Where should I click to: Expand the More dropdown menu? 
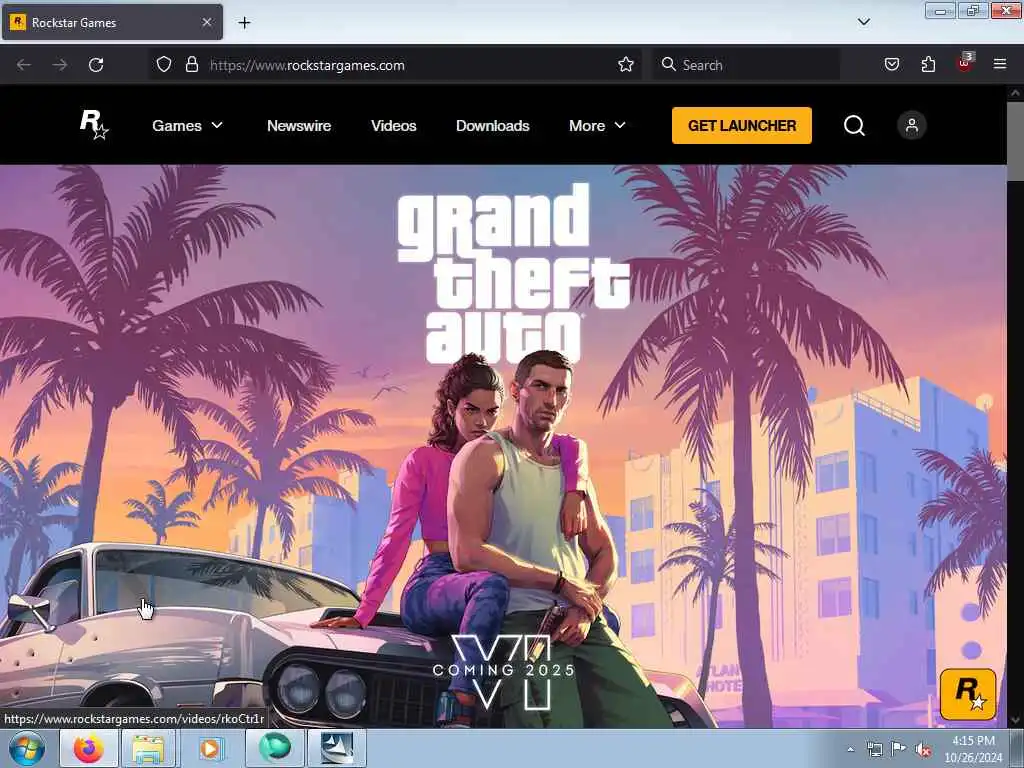(x=597, y=125)
